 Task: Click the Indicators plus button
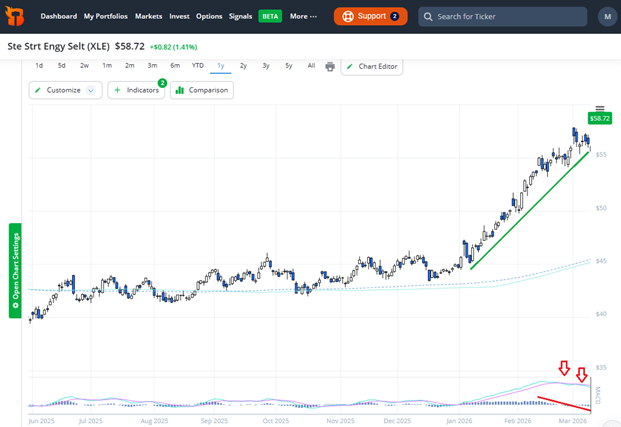(136, 90)
